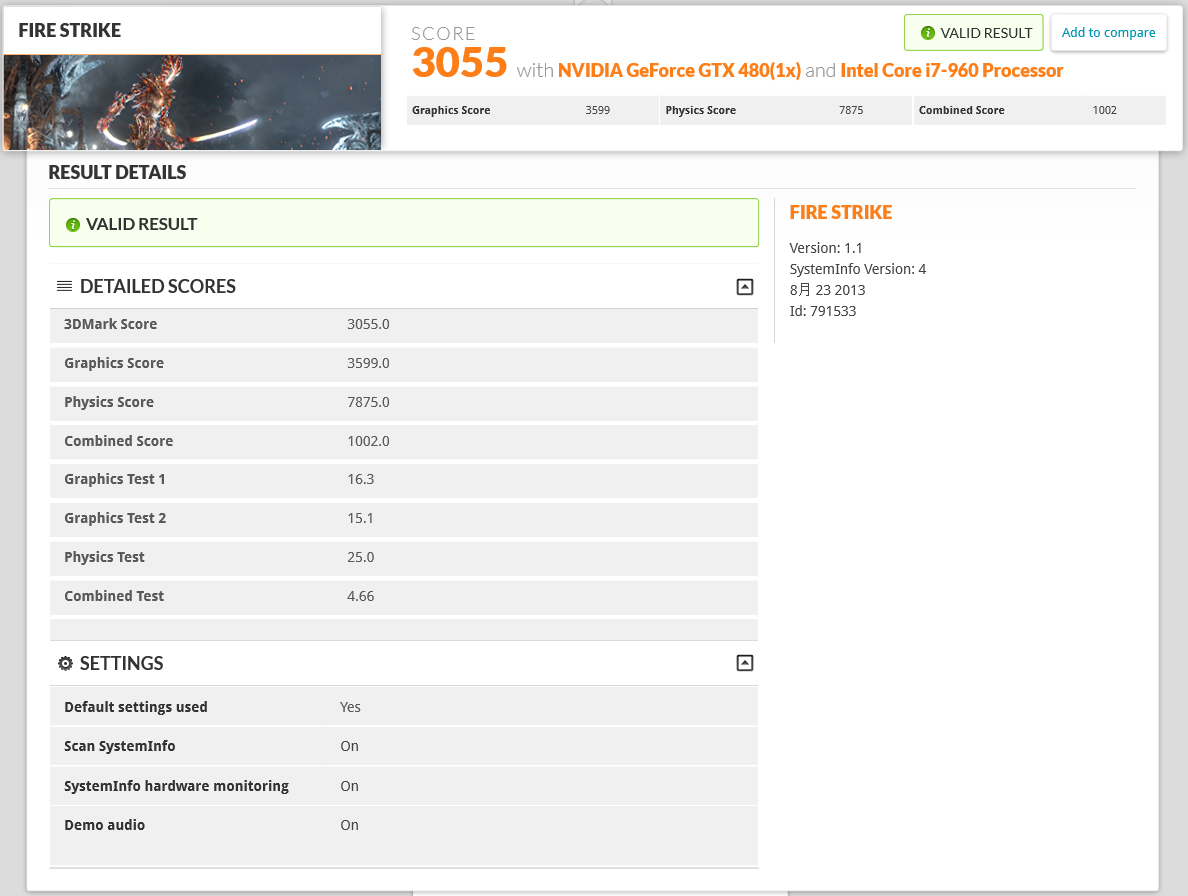Select the overall score 3055
This screenshot has height=896, width=1188.
[459, 63]
